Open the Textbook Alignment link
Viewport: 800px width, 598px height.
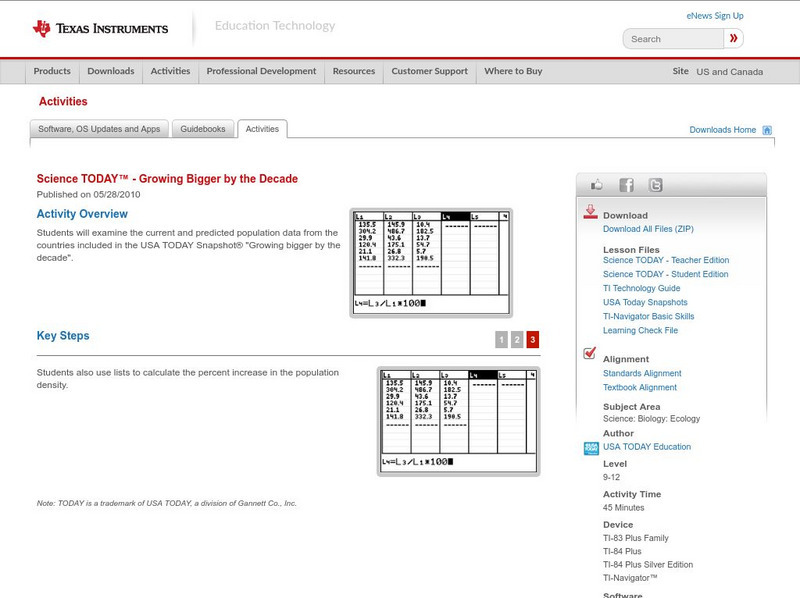tap(640, 388)
